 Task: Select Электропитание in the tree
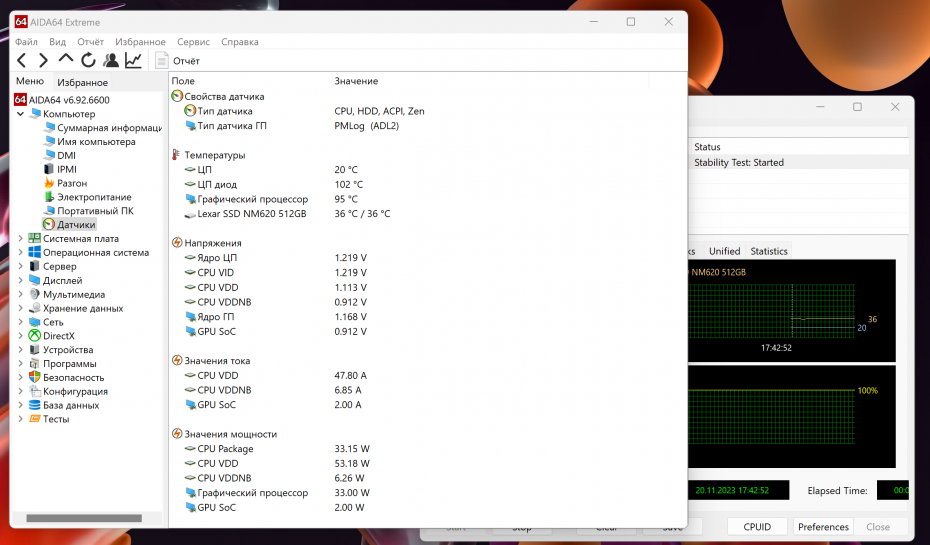(93, 197)
